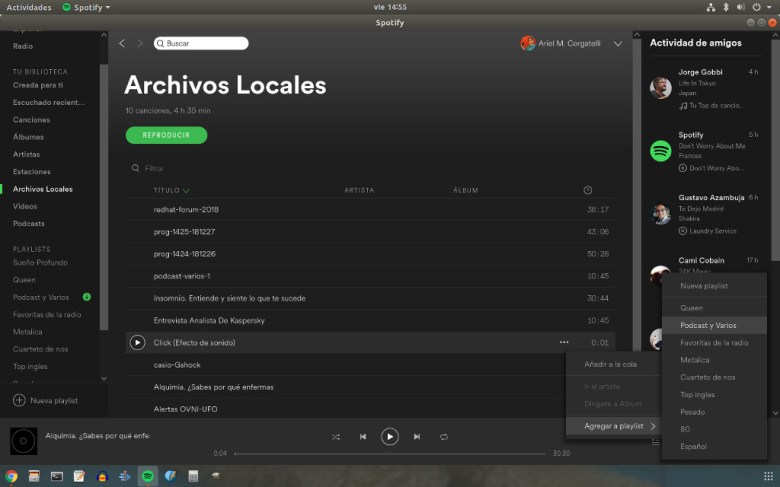Go forward with the right arrow
This screenshot has width=780, height=487.
(x=140, y=43)
